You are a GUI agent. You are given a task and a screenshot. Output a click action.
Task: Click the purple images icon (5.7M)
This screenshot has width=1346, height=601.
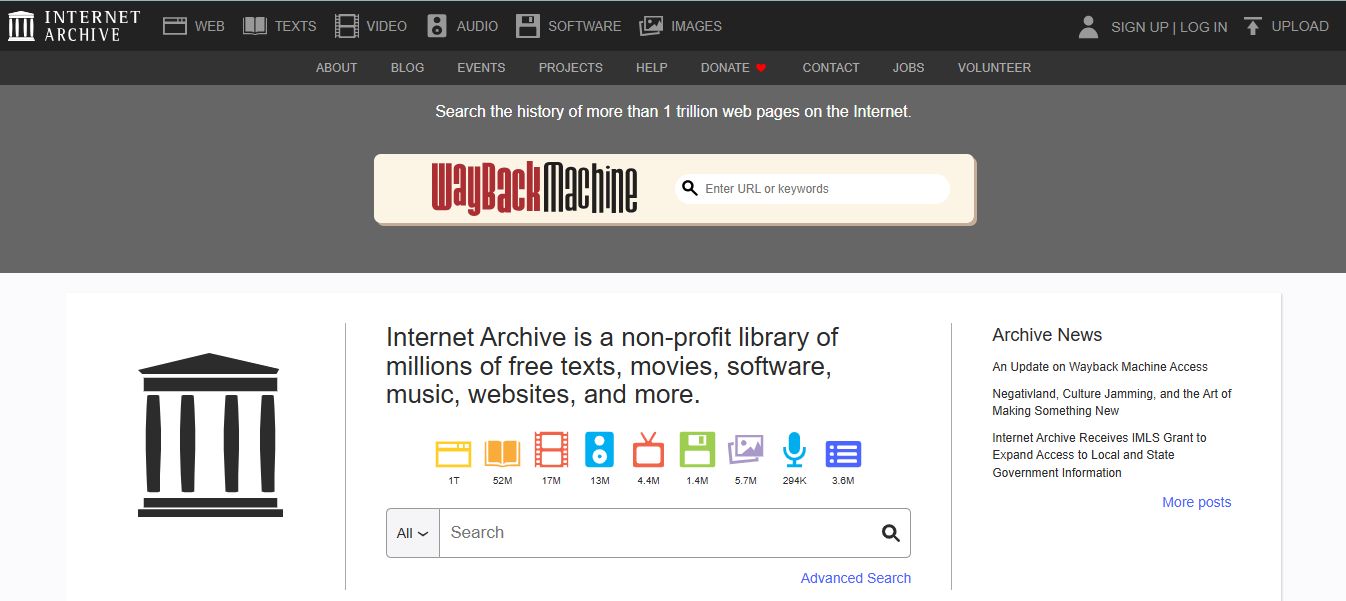pyautogui.click(x=746, y=450)
